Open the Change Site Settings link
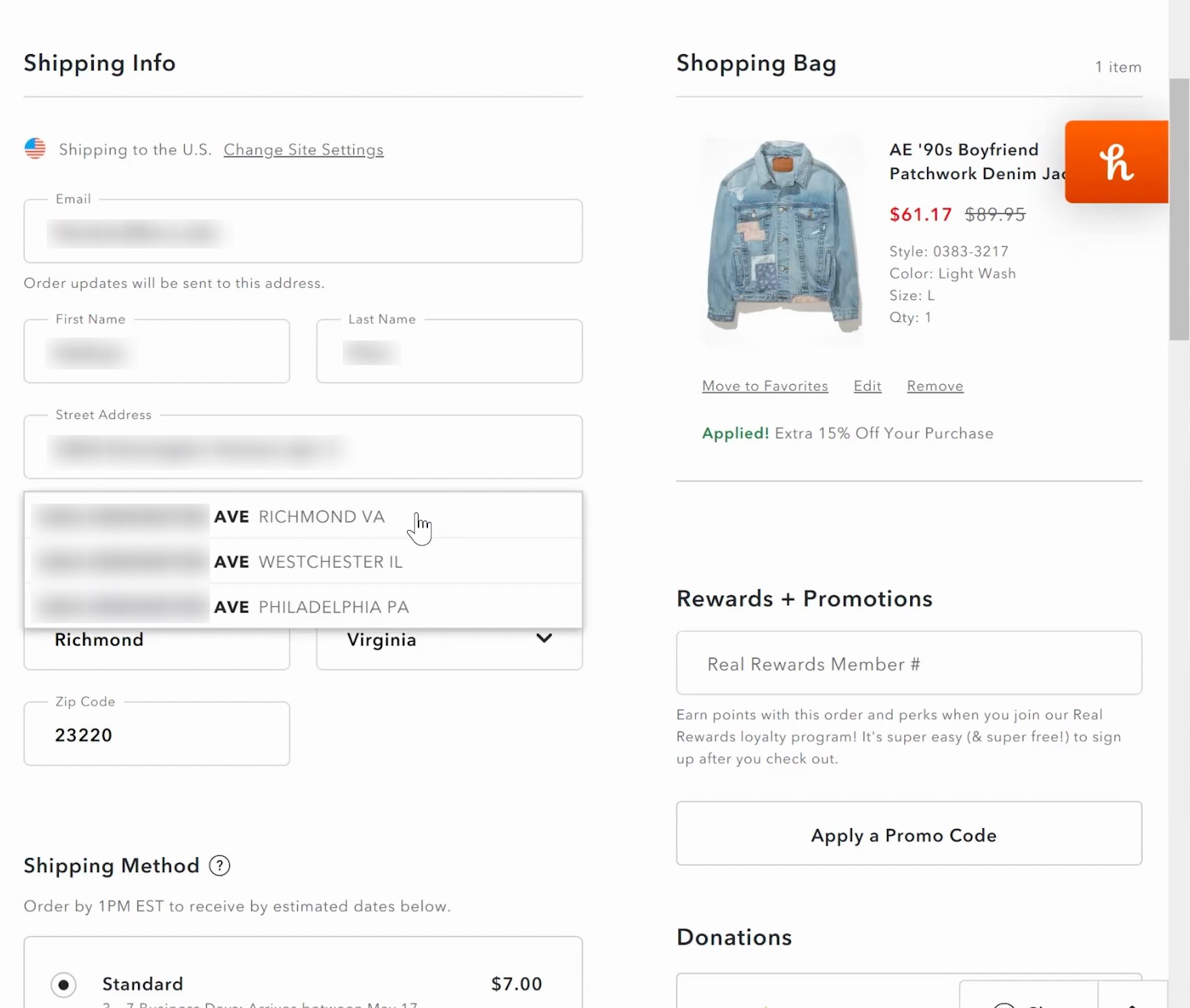This screenshot has height=1008, width=1190. click(x=304, y=149)
